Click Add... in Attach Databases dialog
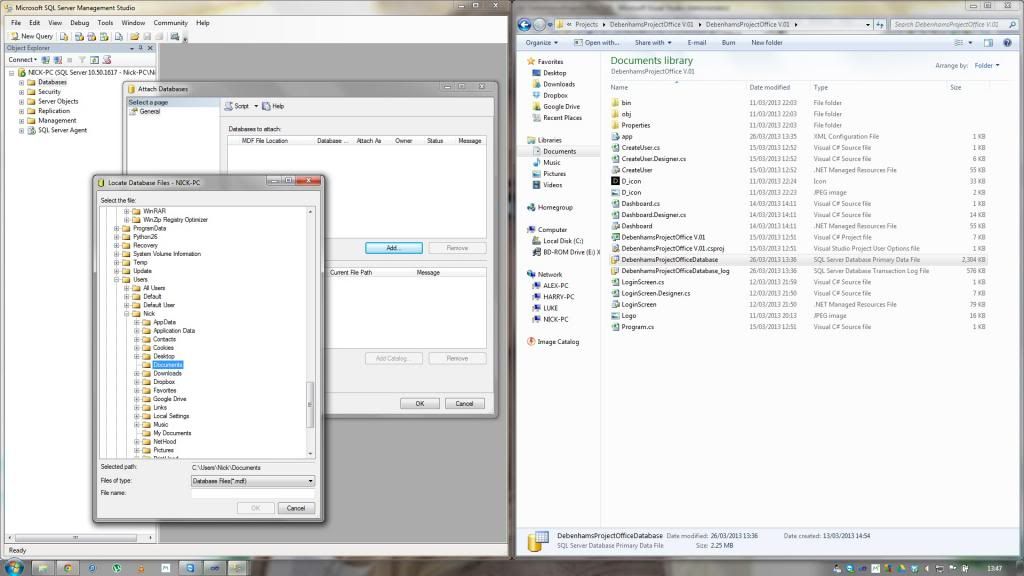This screenshot has height=576, width=1024. point(394,248)
